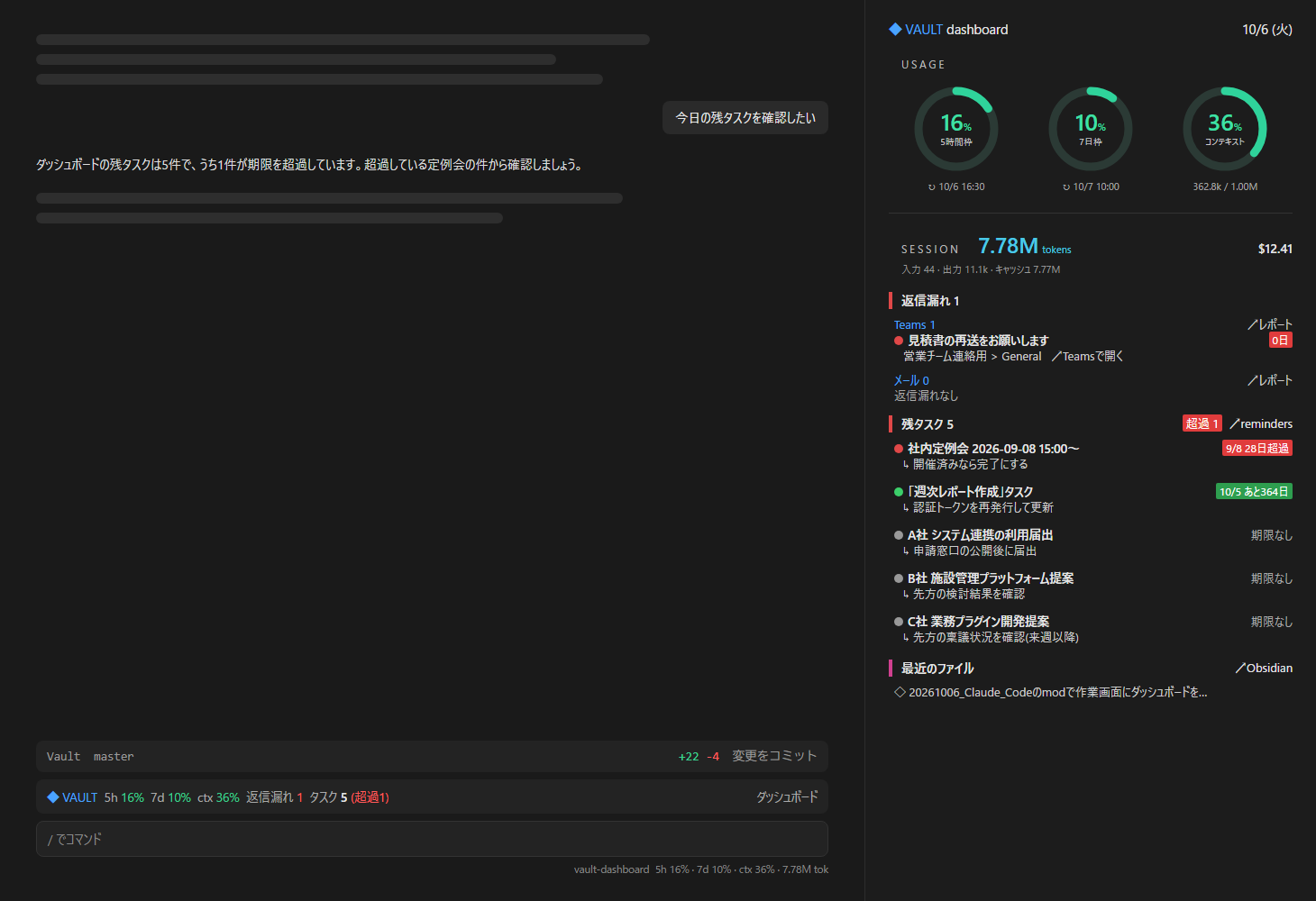The height and width of the screenshot is (901, 1316).
Task: Open recent file 20261006_Claude_Codeのmodで作業画面に…
Action: click(1057, 692)
